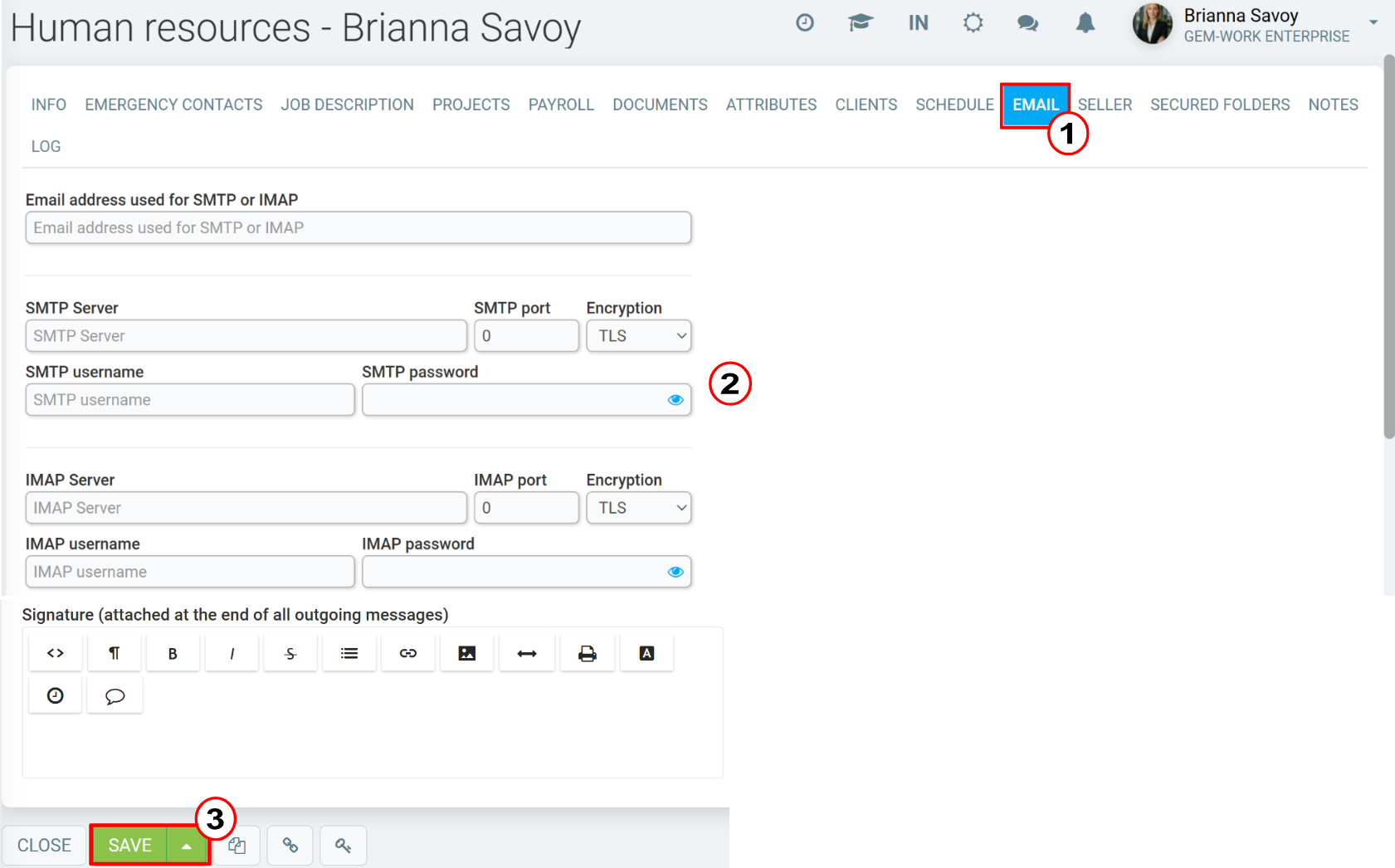
Task: Open the clock timer icon in header
Action: pos(804,23)
